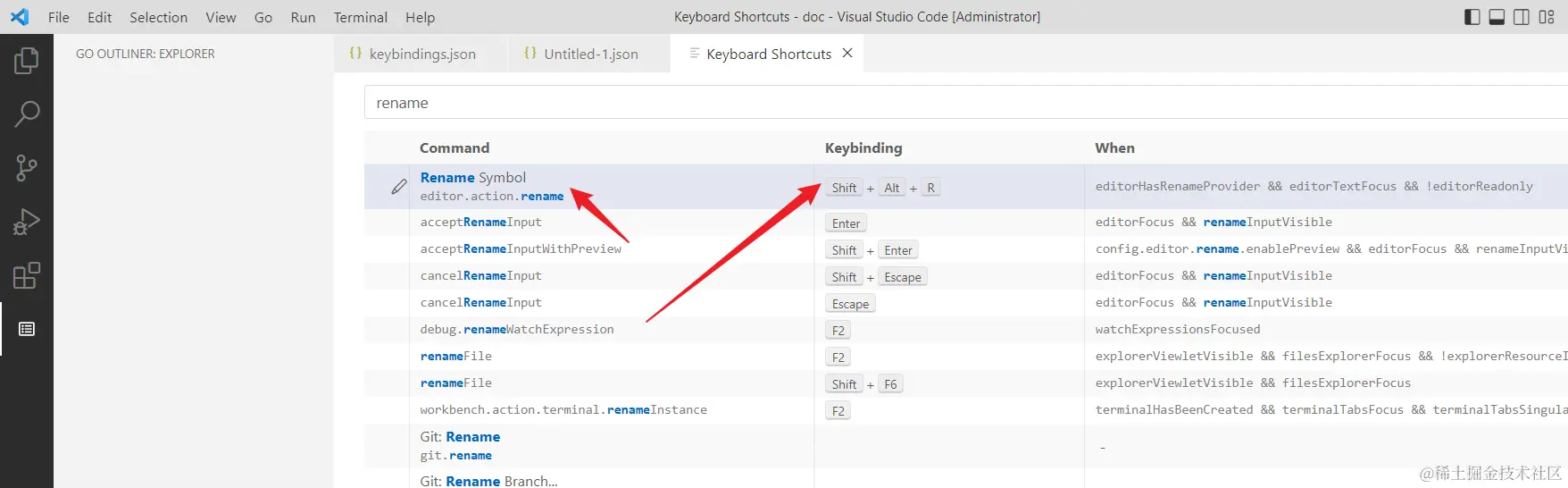Close the Keyboard Shortcuts tab
The image size is (1568, 488).
tap(847, 54)
